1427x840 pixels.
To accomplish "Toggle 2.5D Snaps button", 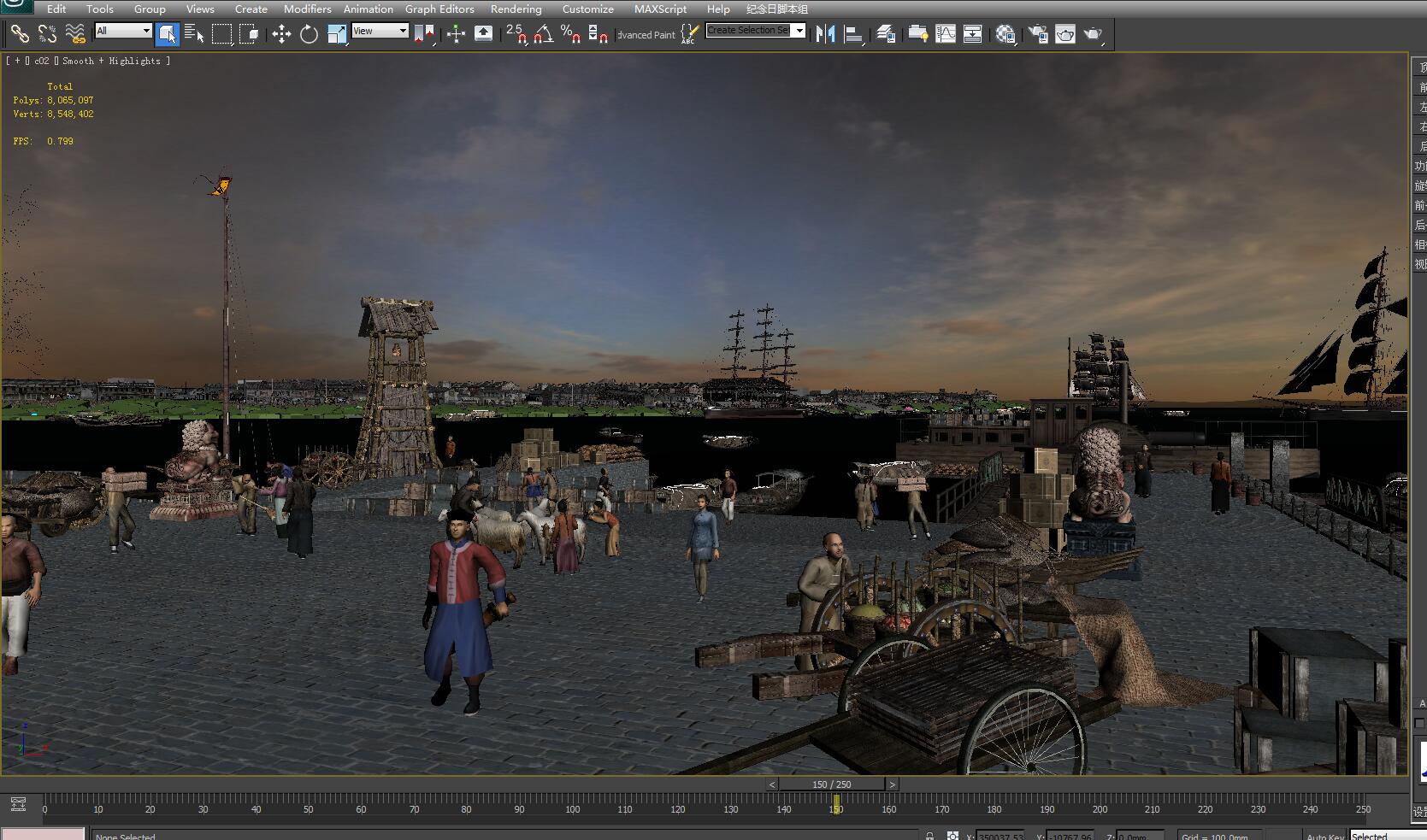I will coord(516,34).
